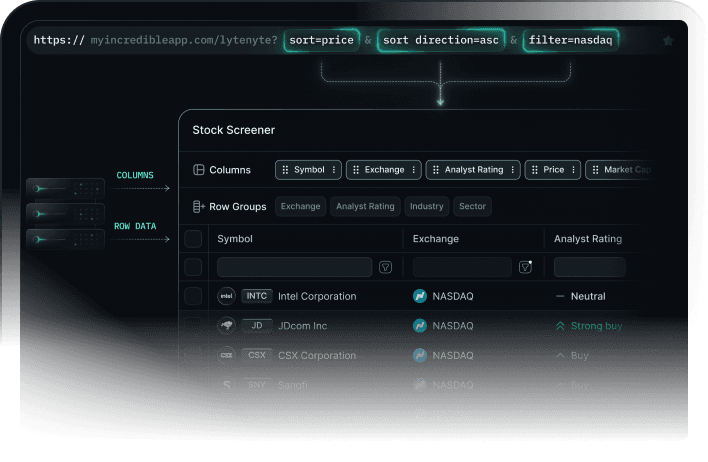708x462 pixels.
Task: Click the Analyst Rating column header
Action: [x=588, y=239]
